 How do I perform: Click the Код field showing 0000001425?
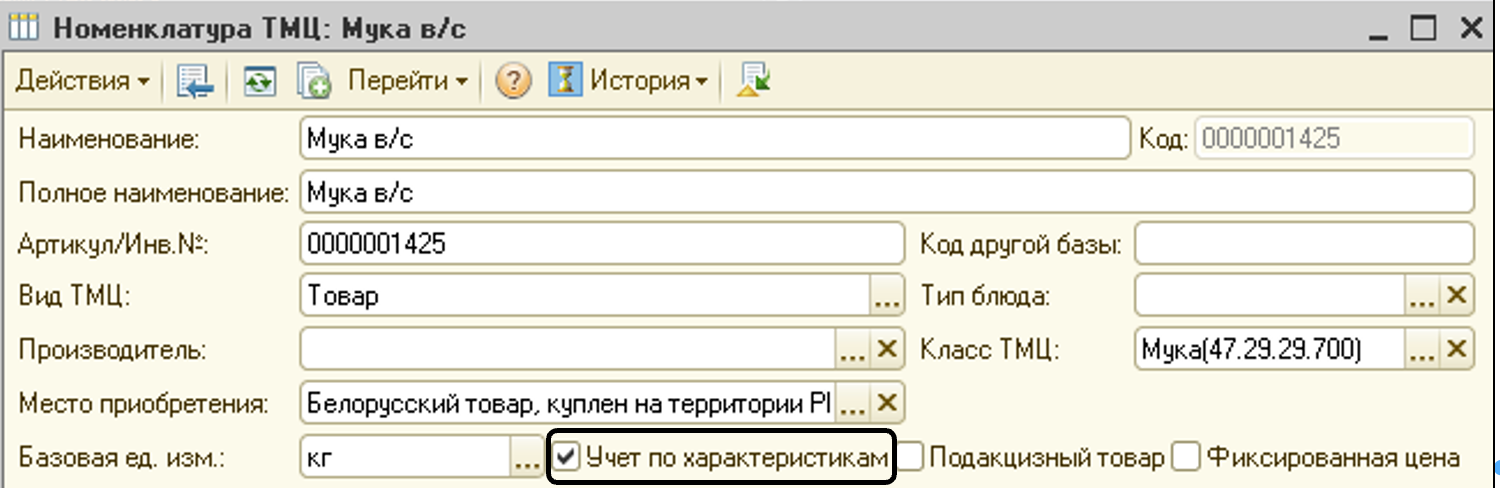tap(1334, 139)
